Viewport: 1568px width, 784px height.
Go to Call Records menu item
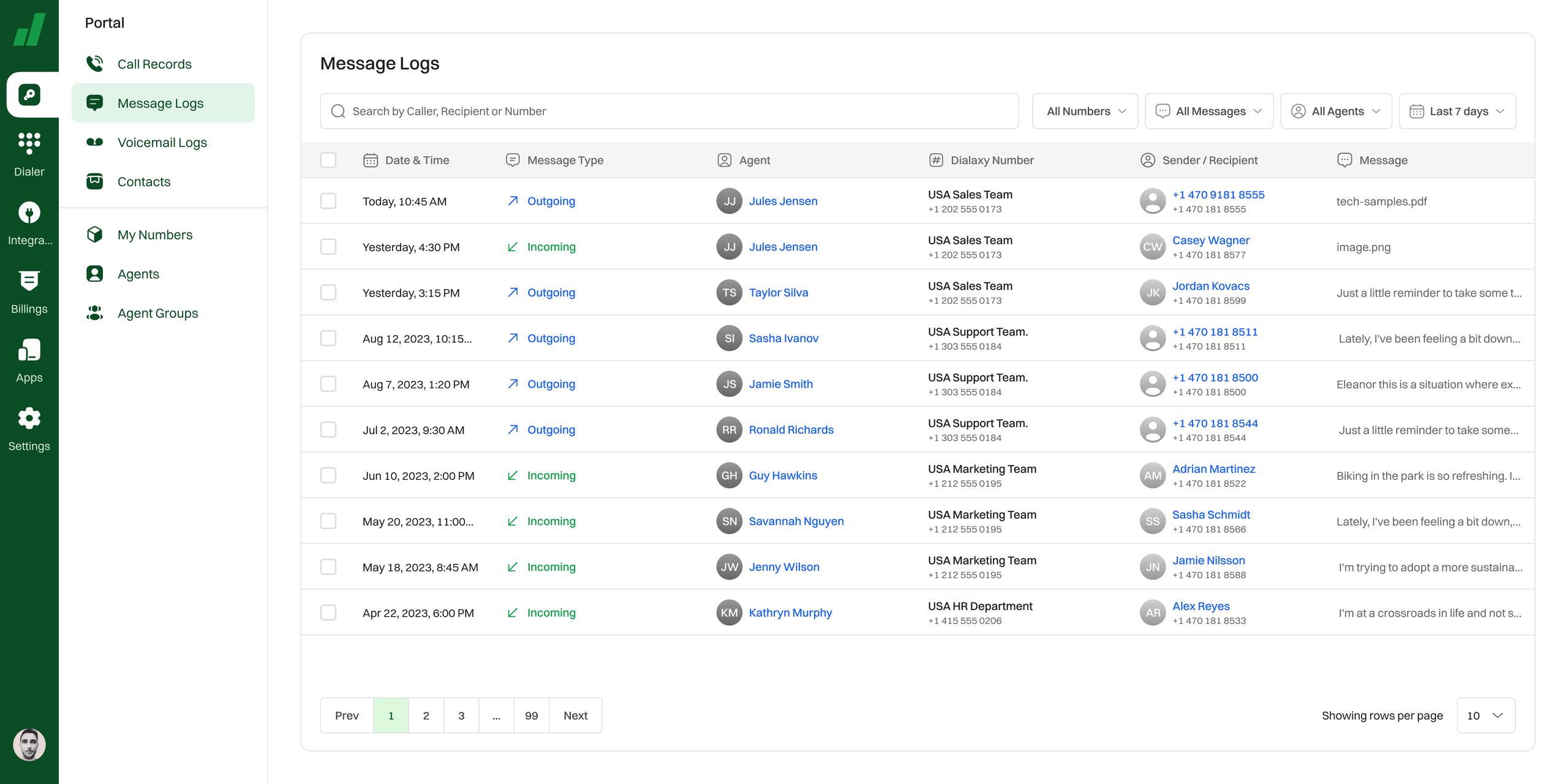coord(154,64)
